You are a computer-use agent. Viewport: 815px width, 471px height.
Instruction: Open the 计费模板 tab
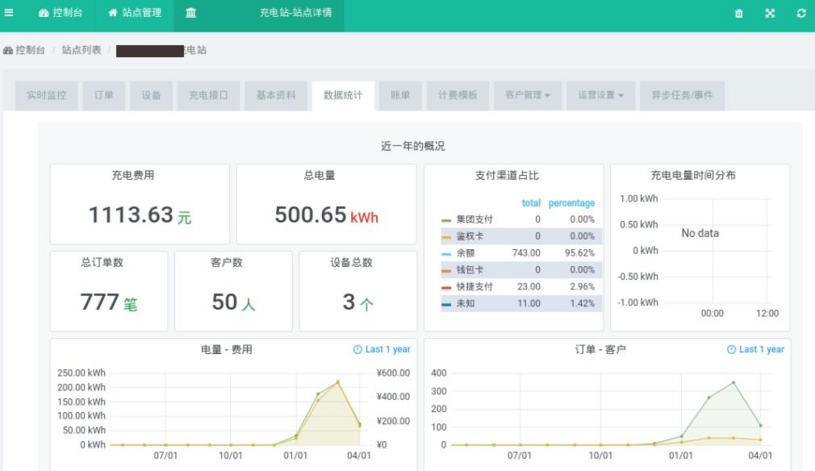tap(457, 96)
